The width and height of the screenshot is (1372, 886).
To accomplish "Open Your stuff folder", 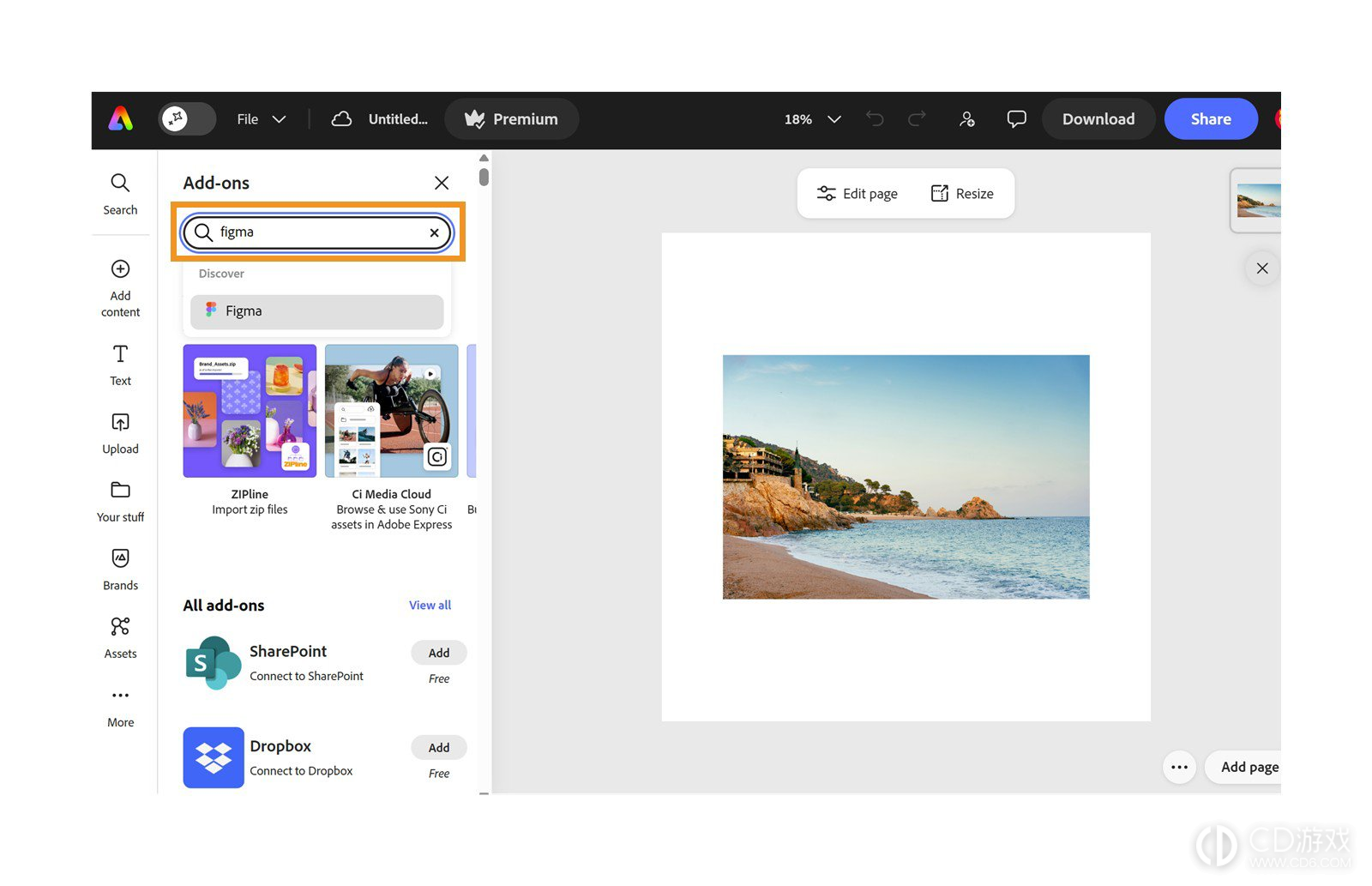I will [x=120, y=502].
